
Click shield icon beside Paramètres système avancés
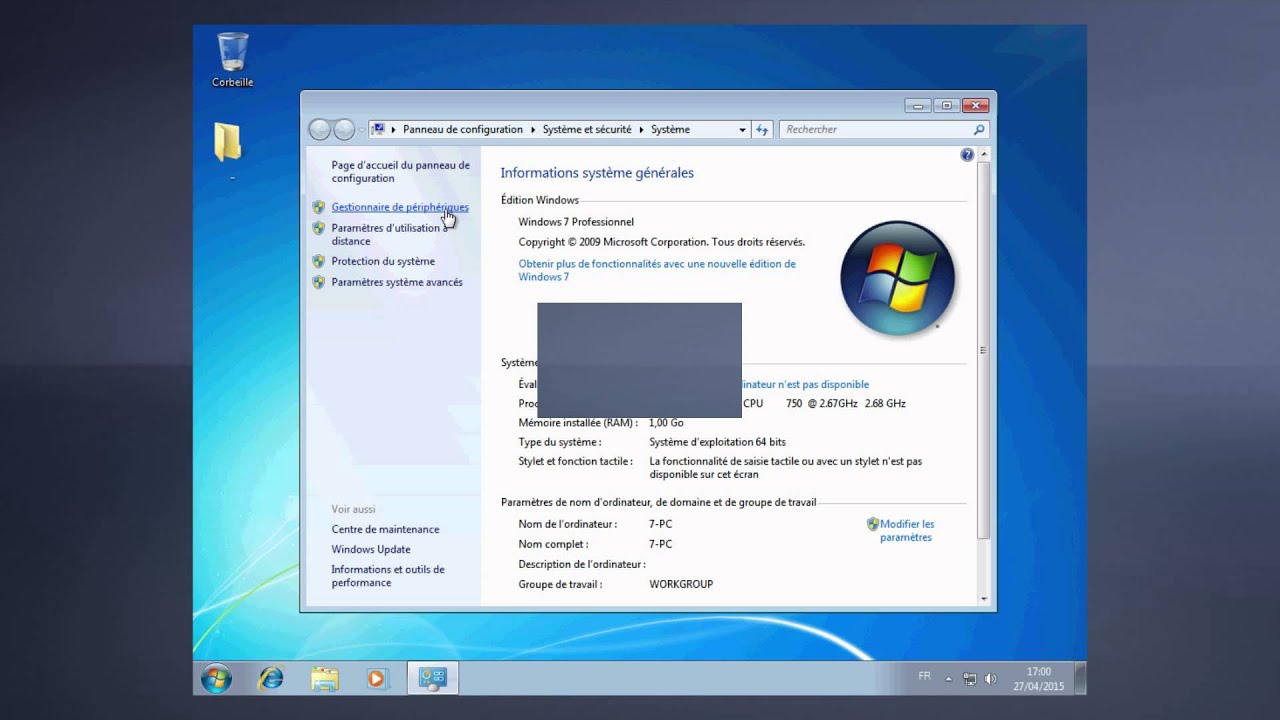coord(319,282)
